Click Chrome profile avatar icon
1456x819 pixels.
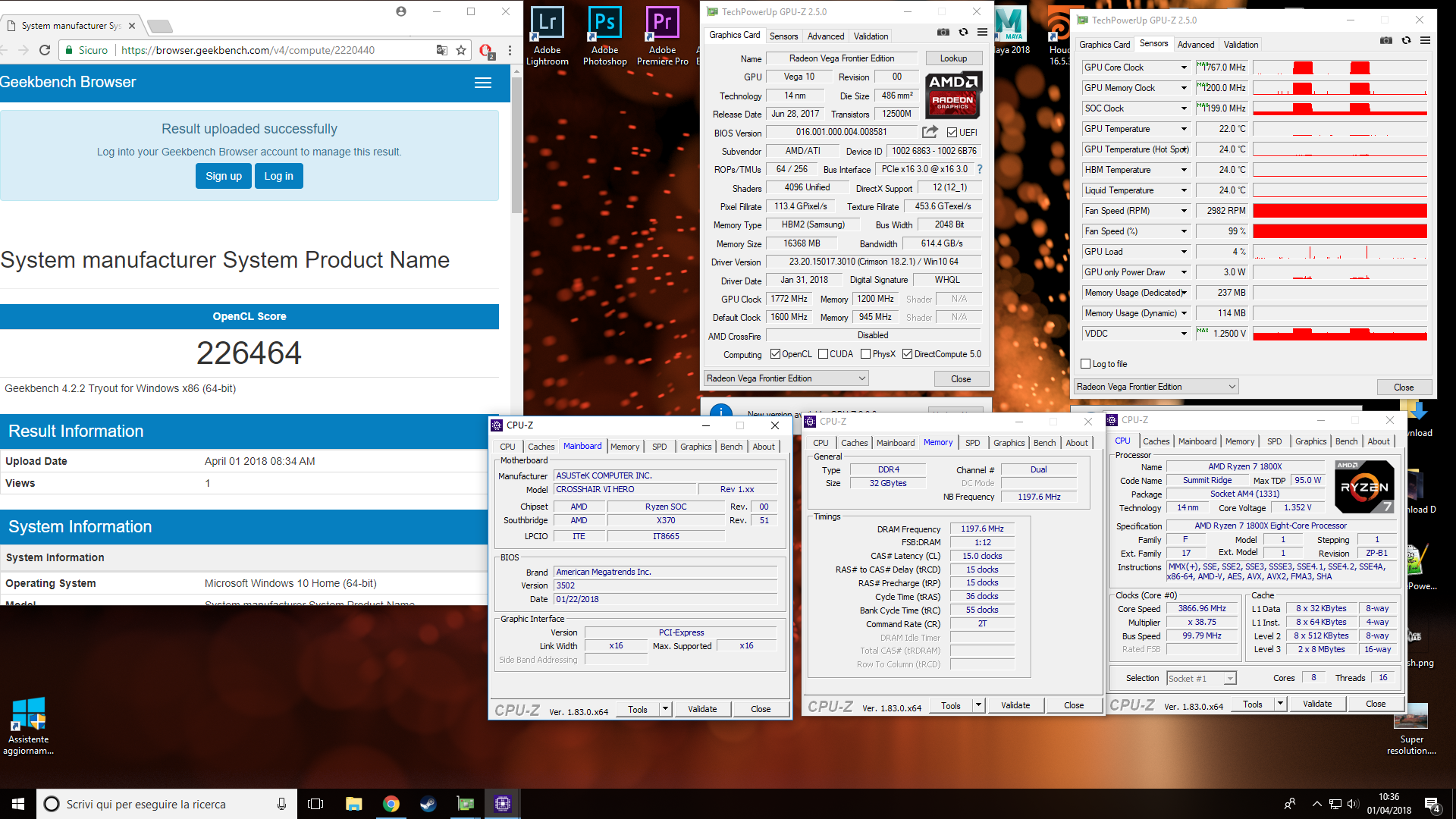click(401, 11)
